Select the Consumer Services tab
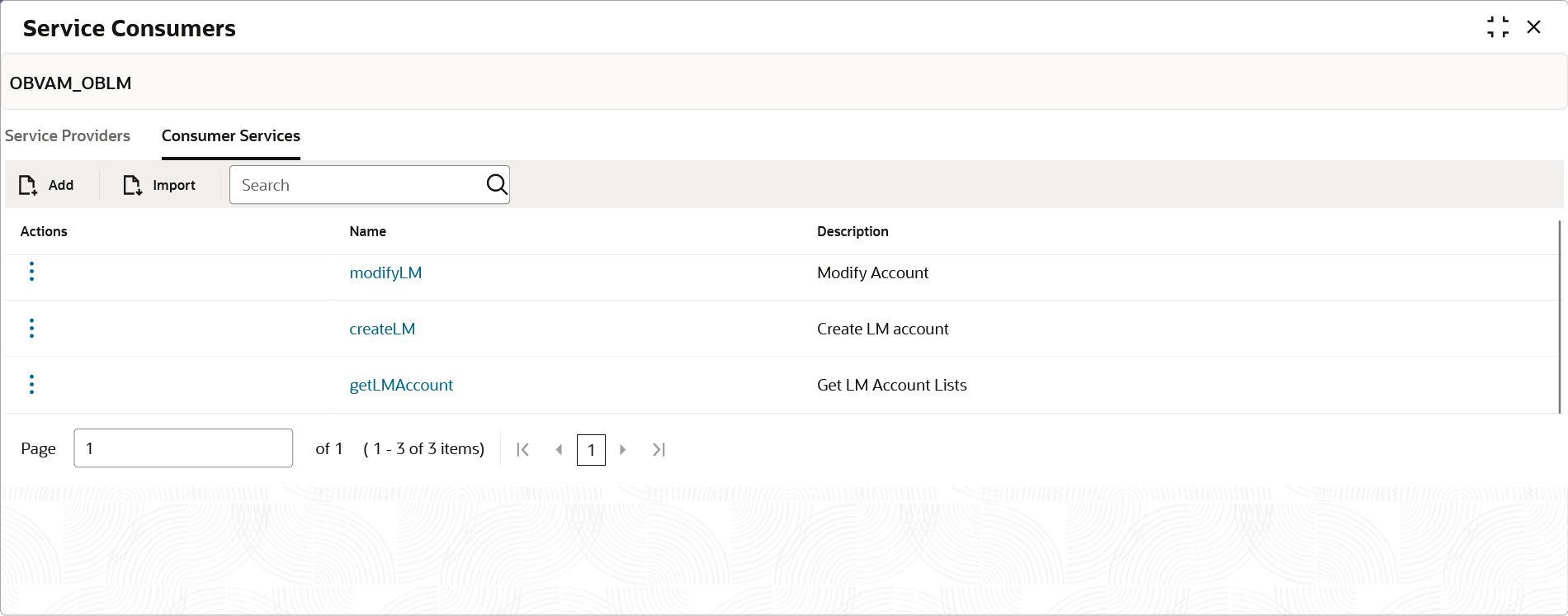1568x616 pixels. coord(231,135)
